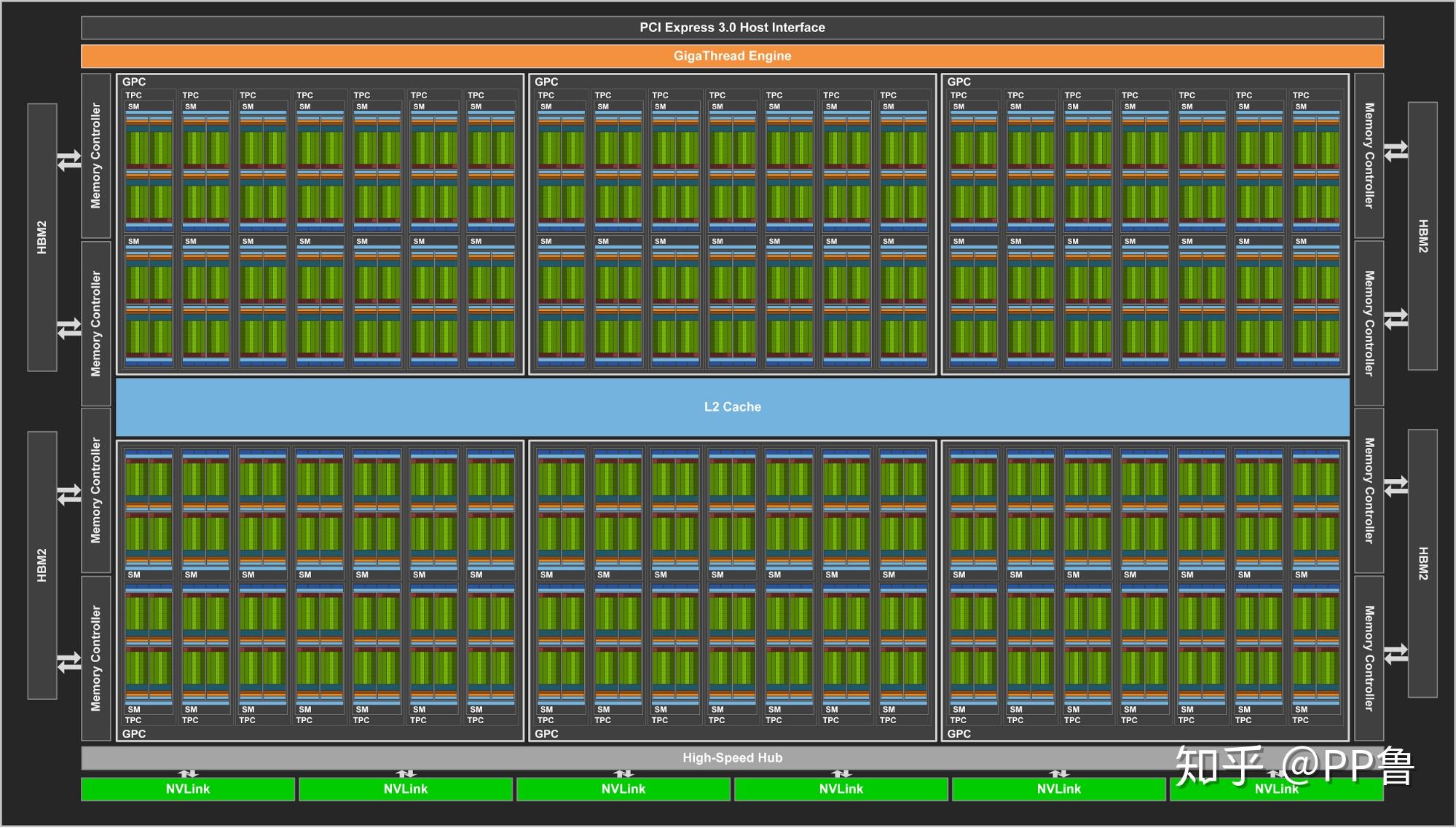Click the fifth NVLink block from the left
This screenshot has width=1456, height=828.
point(1059,789)
